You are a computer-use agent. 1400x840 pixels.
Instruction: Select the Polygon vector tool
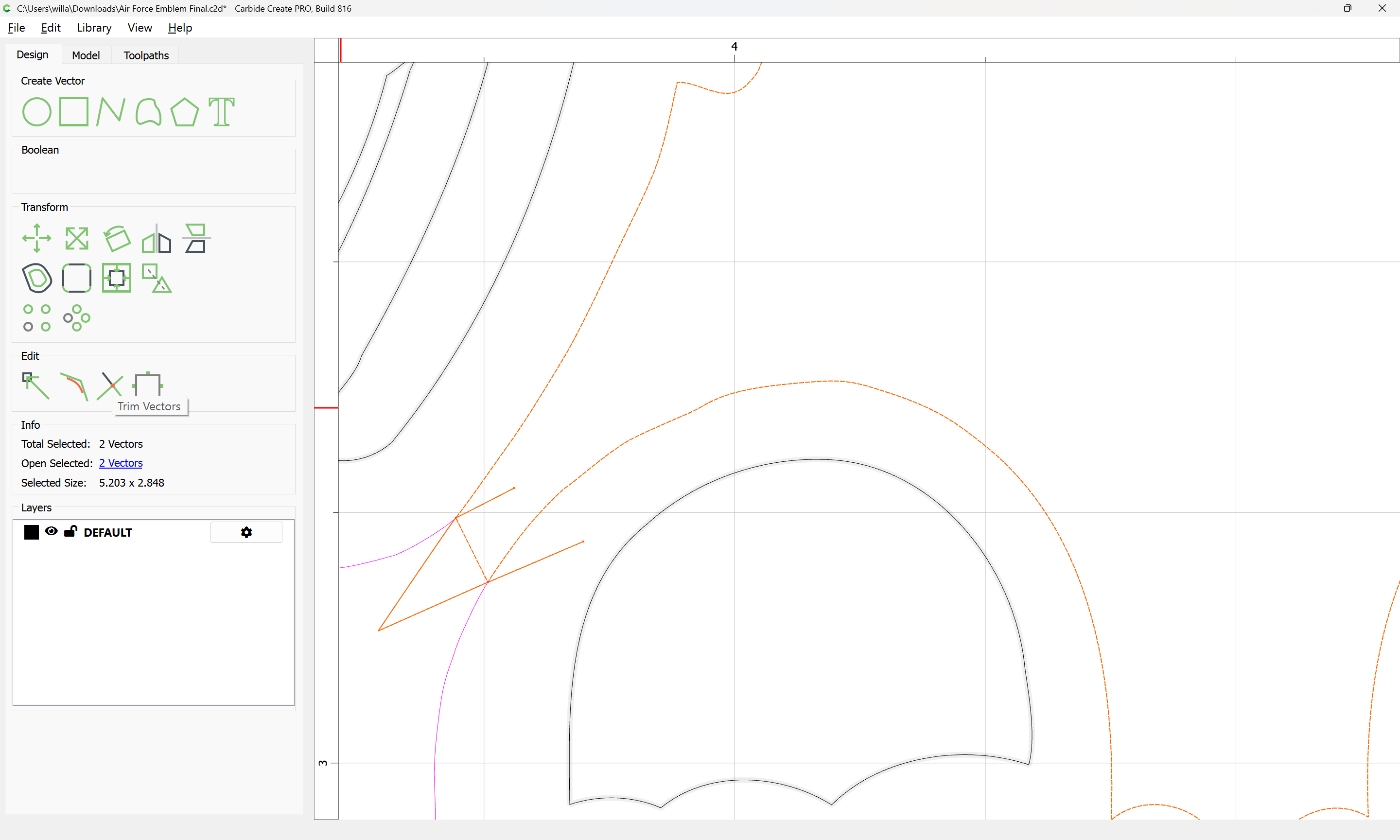(x=184, y=111)
